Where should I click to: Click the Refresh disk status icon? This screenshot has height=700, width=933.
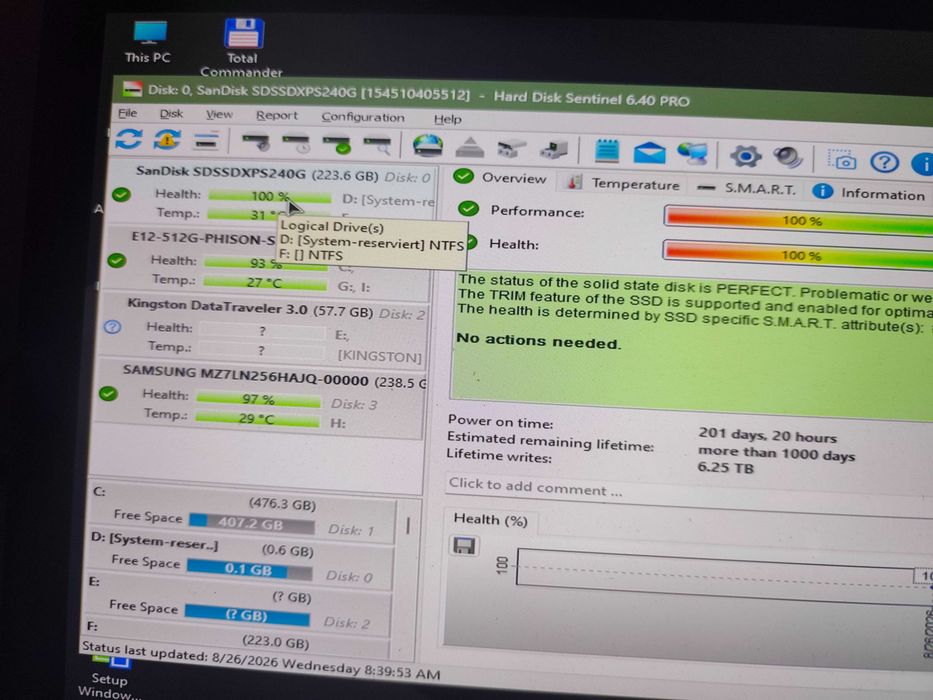[x=129, y=139]
